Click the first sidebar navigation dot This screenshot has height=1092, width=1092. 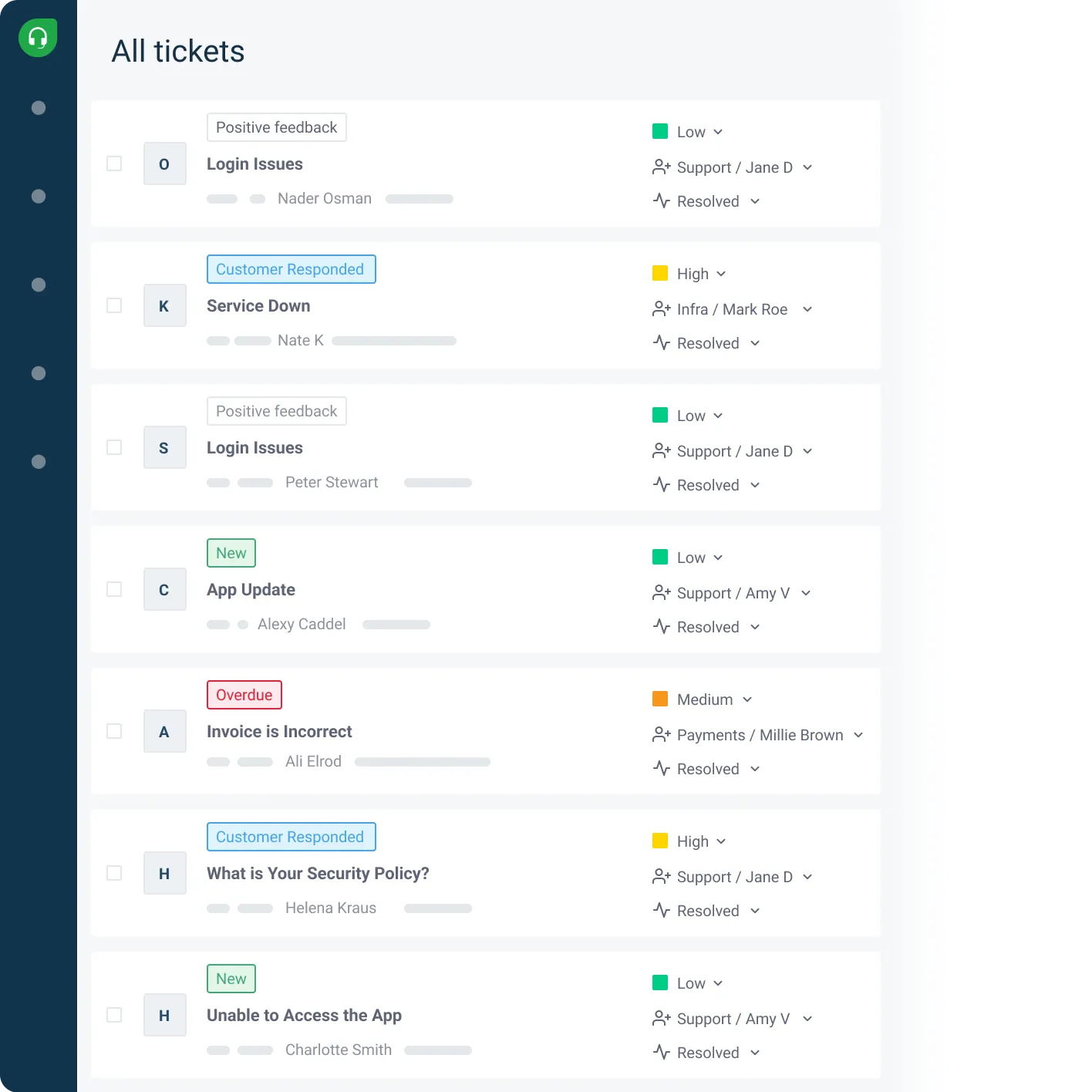point(39,108)
